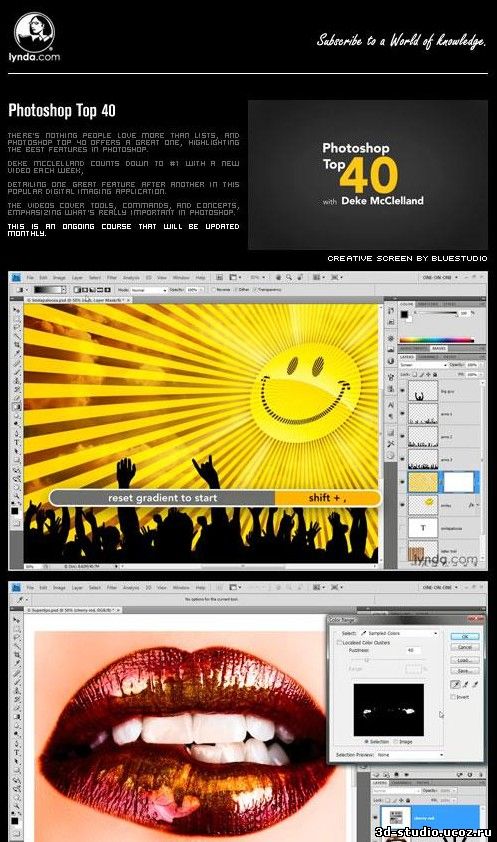The width and height of the screenshot is (497, 842).
Task: Open Window menu in lower Photoshop window
Action: point(181,587)
